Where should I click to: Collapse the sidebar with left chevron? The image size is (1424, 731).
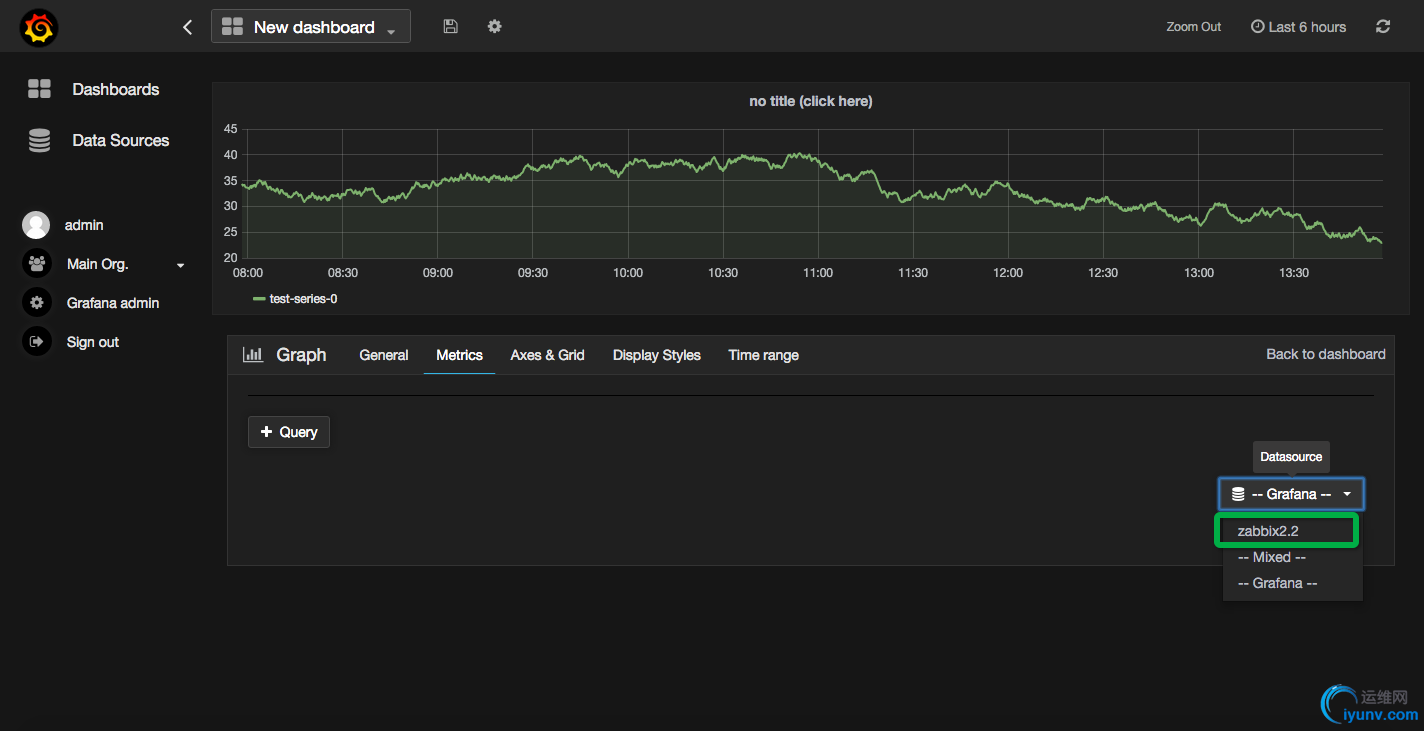(187, 27)
